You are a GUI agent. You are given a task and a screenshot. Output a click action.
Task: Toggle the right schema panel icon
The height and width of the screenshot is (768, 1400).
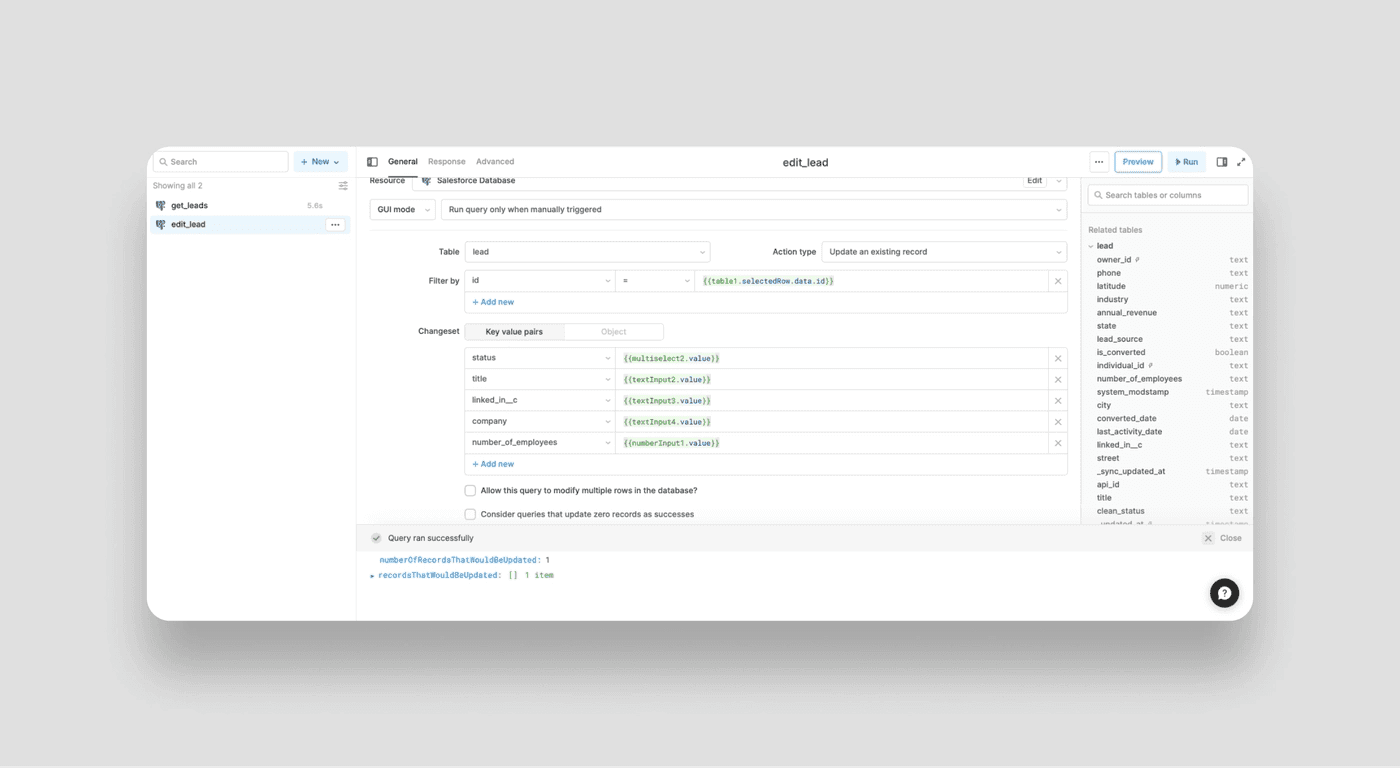pos(1221,162)
